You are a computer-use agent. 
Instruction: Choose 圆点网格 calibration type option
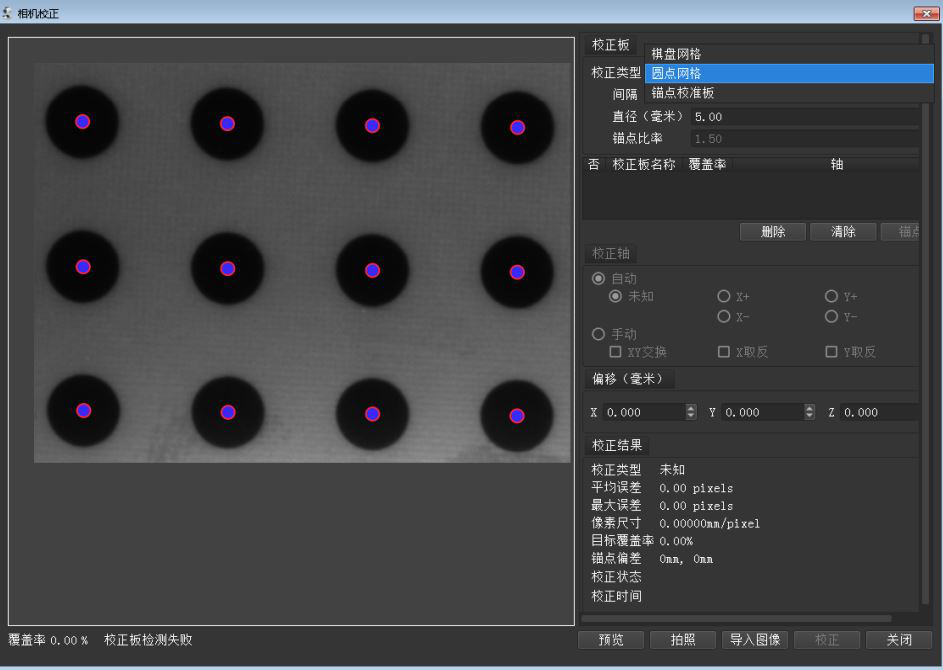coord(677,73)
